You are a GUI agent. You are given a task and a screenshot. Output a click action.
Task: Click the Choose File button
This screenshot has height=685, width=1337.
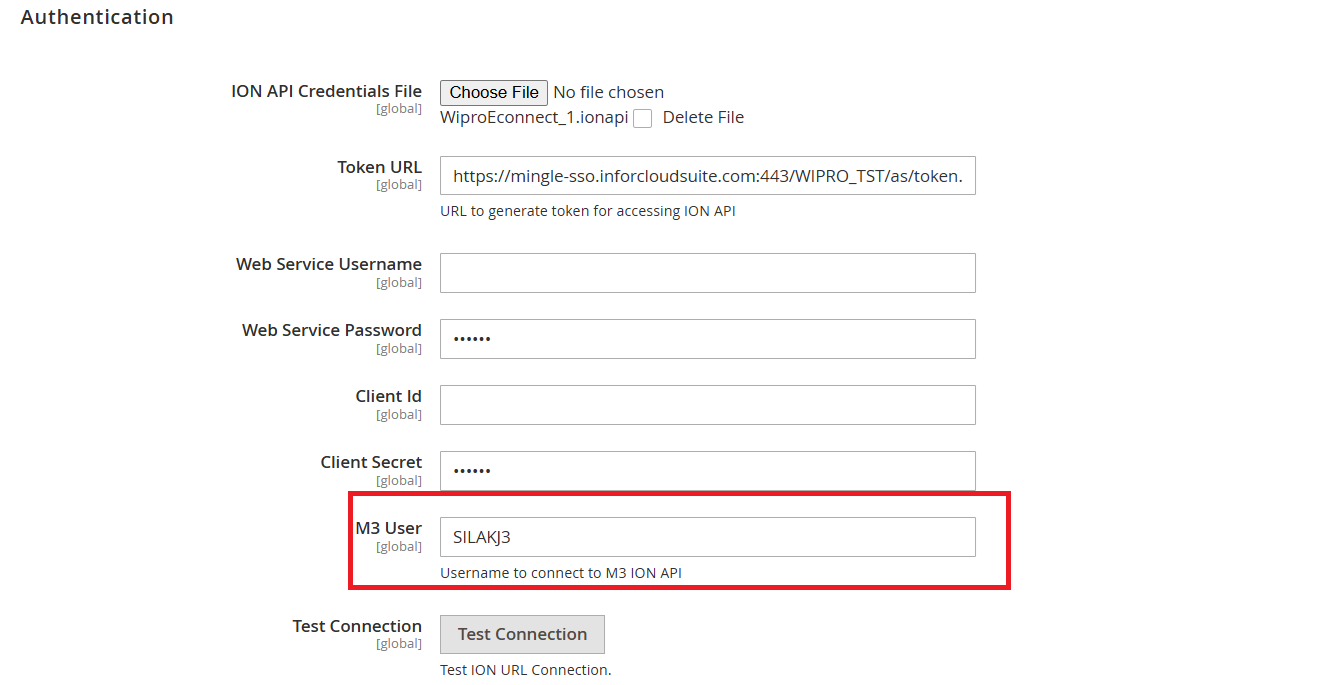pos(493,92)
